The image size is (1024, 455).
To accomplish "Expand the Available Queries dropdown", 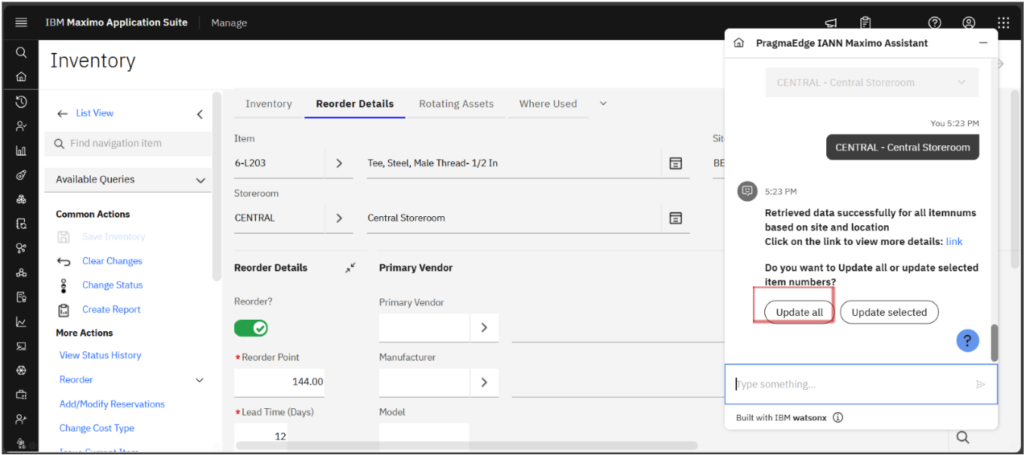I will (x=200, y=180).
